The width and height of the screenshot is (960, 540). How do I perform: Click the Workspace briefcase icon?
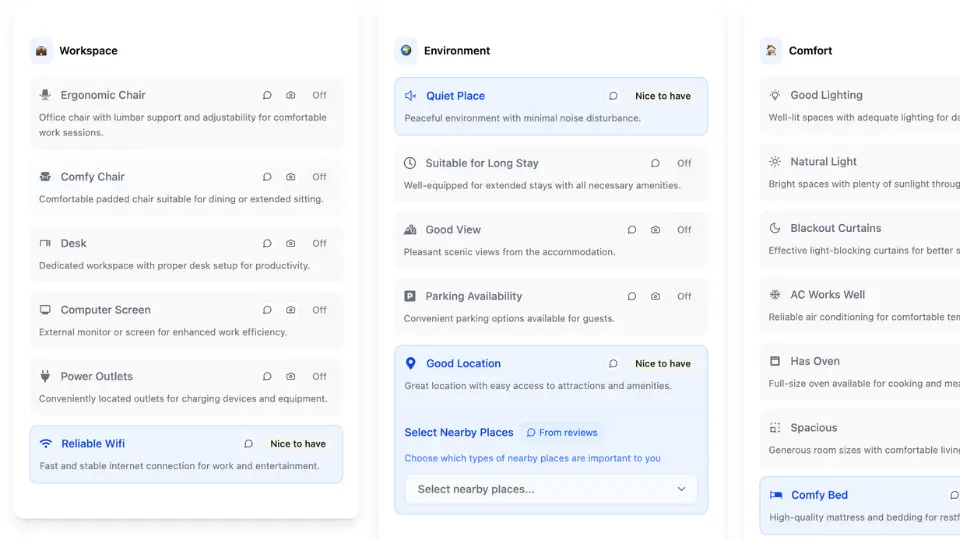41,51
